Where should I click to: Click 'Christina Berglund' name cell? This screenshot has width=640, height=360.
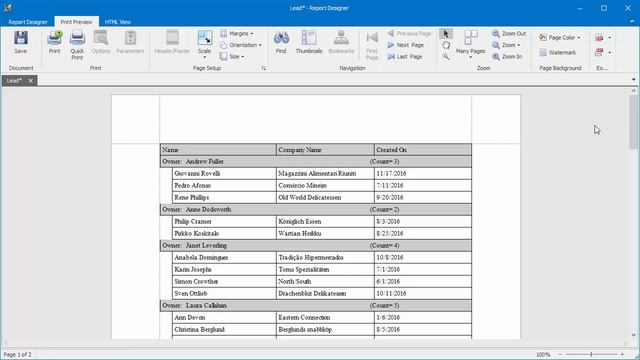pyautogui.click(x=224, y=329)
